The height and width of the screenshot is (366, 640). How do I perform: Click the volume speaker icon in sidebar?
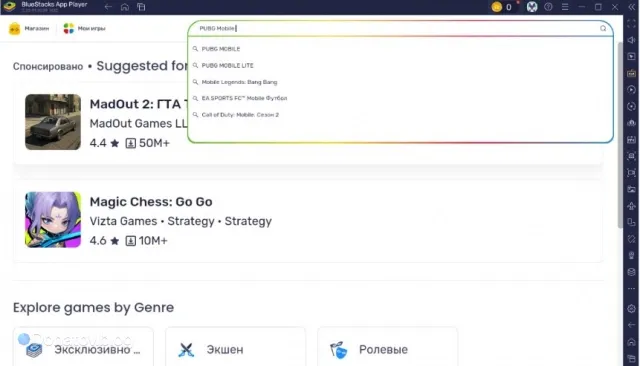[x=631, y=40]
